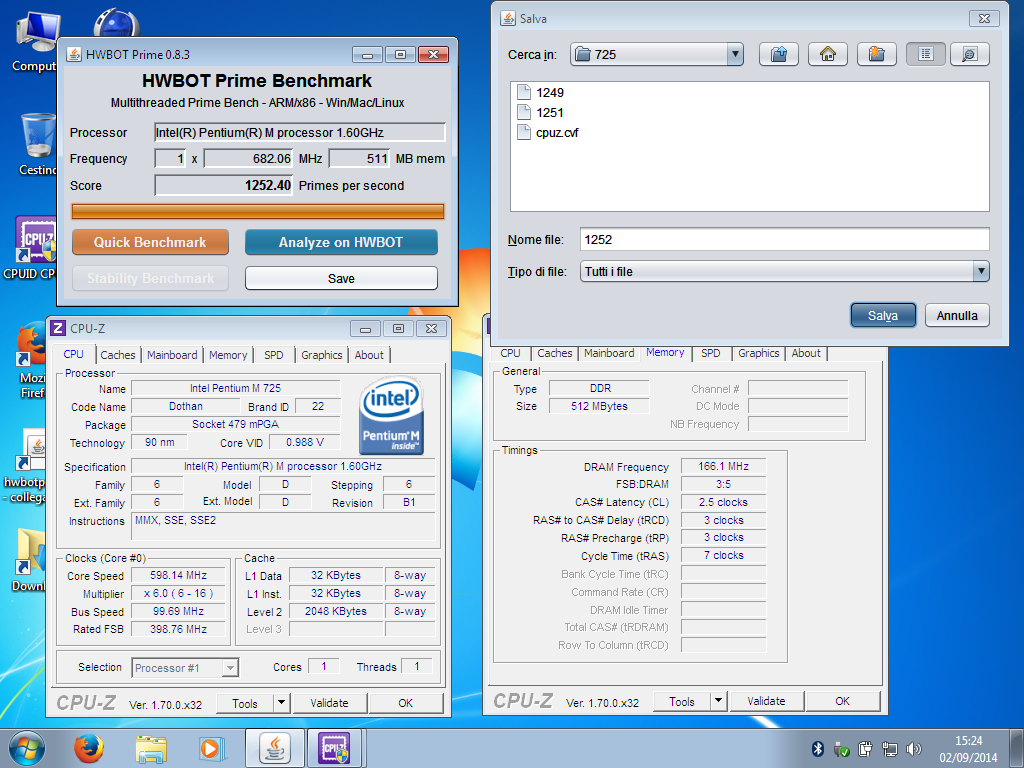Open the Home folder in Salva dialog
Viewport: 1024px width, 768px height.
[x=827, y=54]
